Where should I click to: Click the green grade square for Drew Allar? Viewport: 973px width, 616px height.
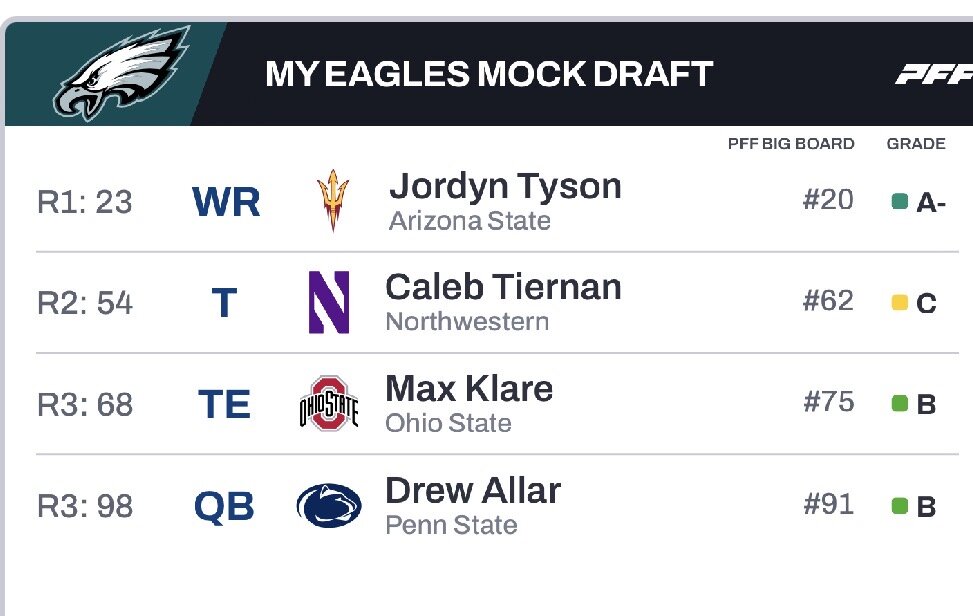(x=899, y=505)
